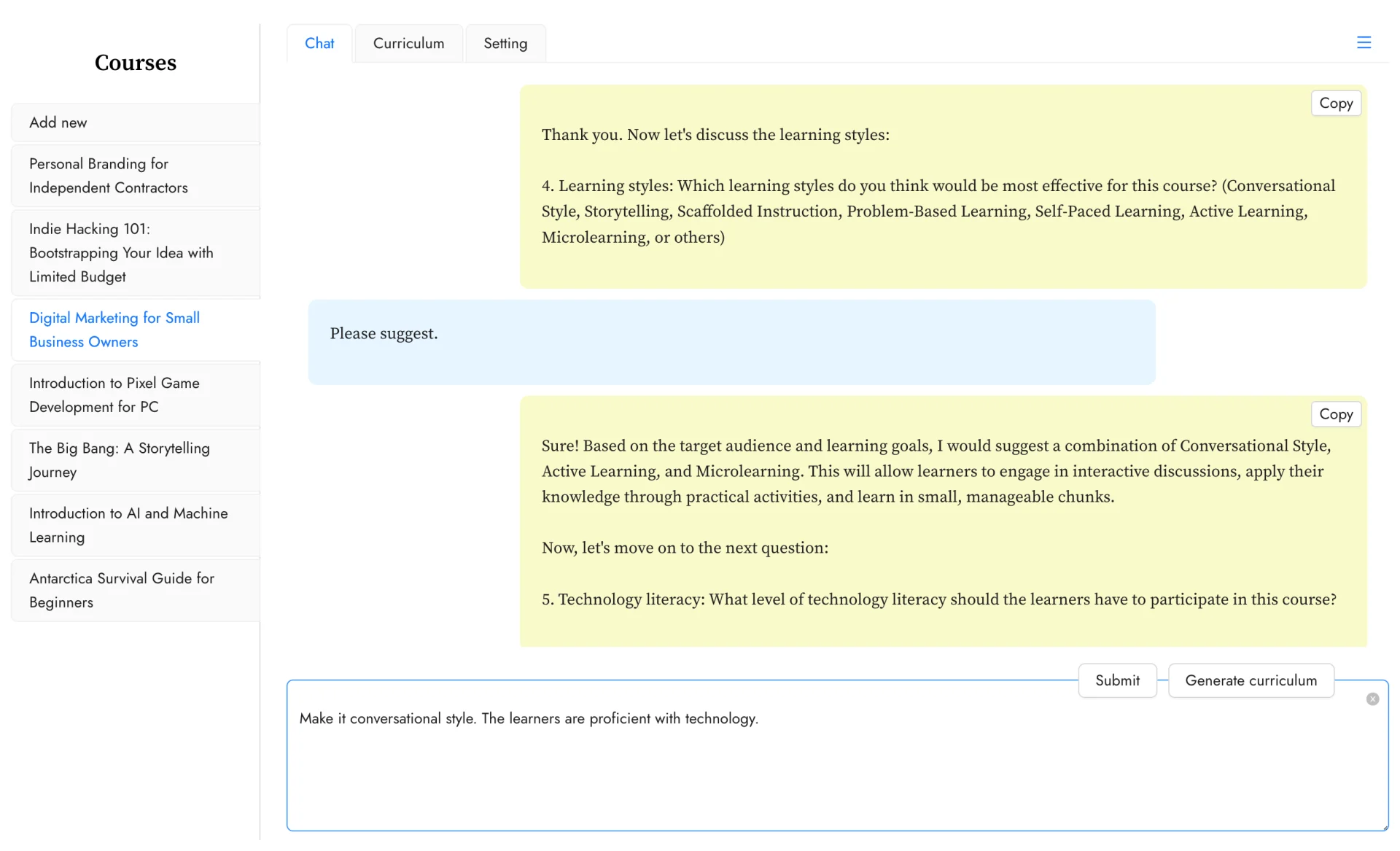
Task: Click the 'Please suggest.' user message
Action: [x=731, y=342]
